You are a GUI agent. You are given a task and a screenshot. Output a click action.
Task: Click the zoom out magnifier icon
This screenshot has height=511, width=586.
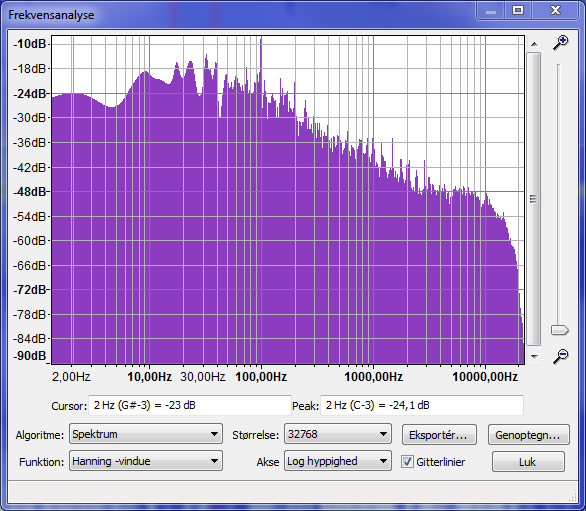[x=561, y=356]
